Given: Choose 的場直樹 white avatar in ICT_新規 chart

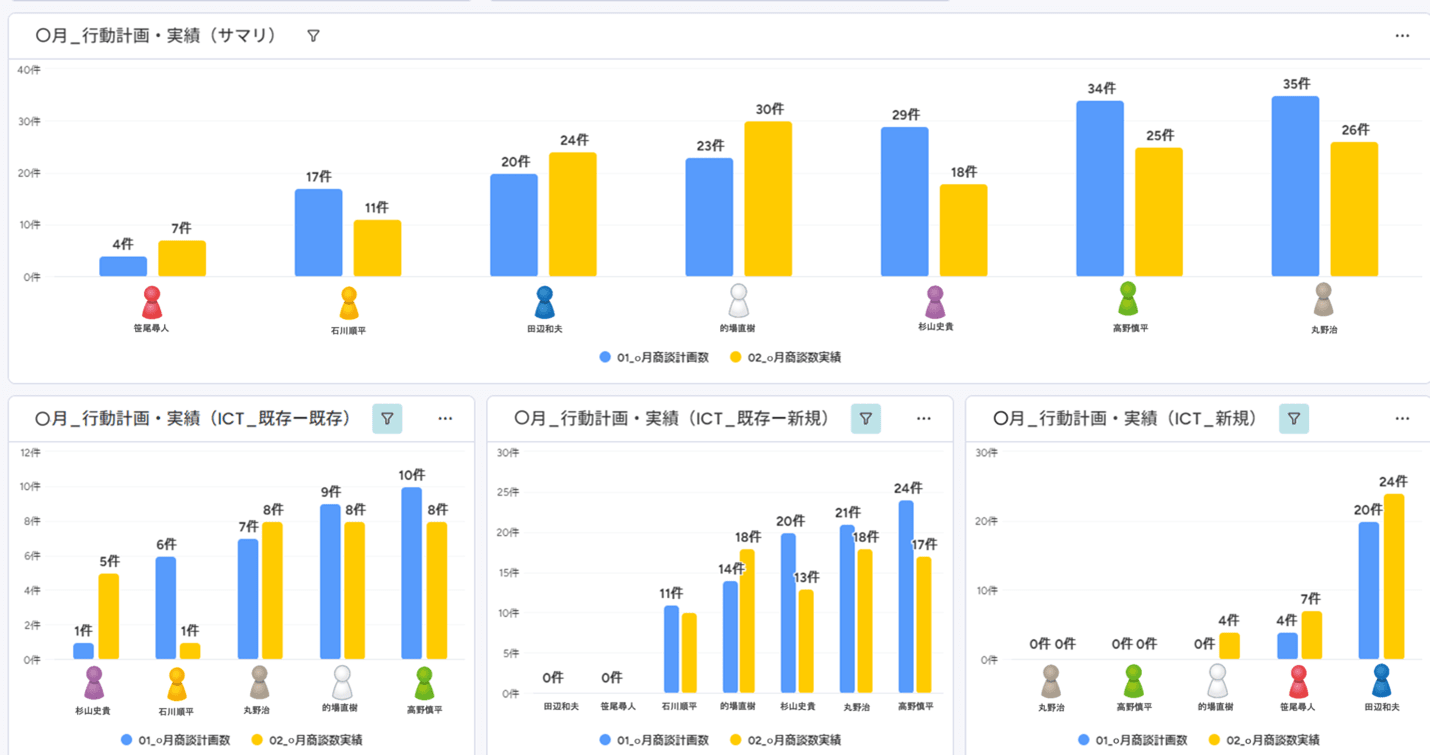Looking at the screenshot, I should pos(1217,682).
